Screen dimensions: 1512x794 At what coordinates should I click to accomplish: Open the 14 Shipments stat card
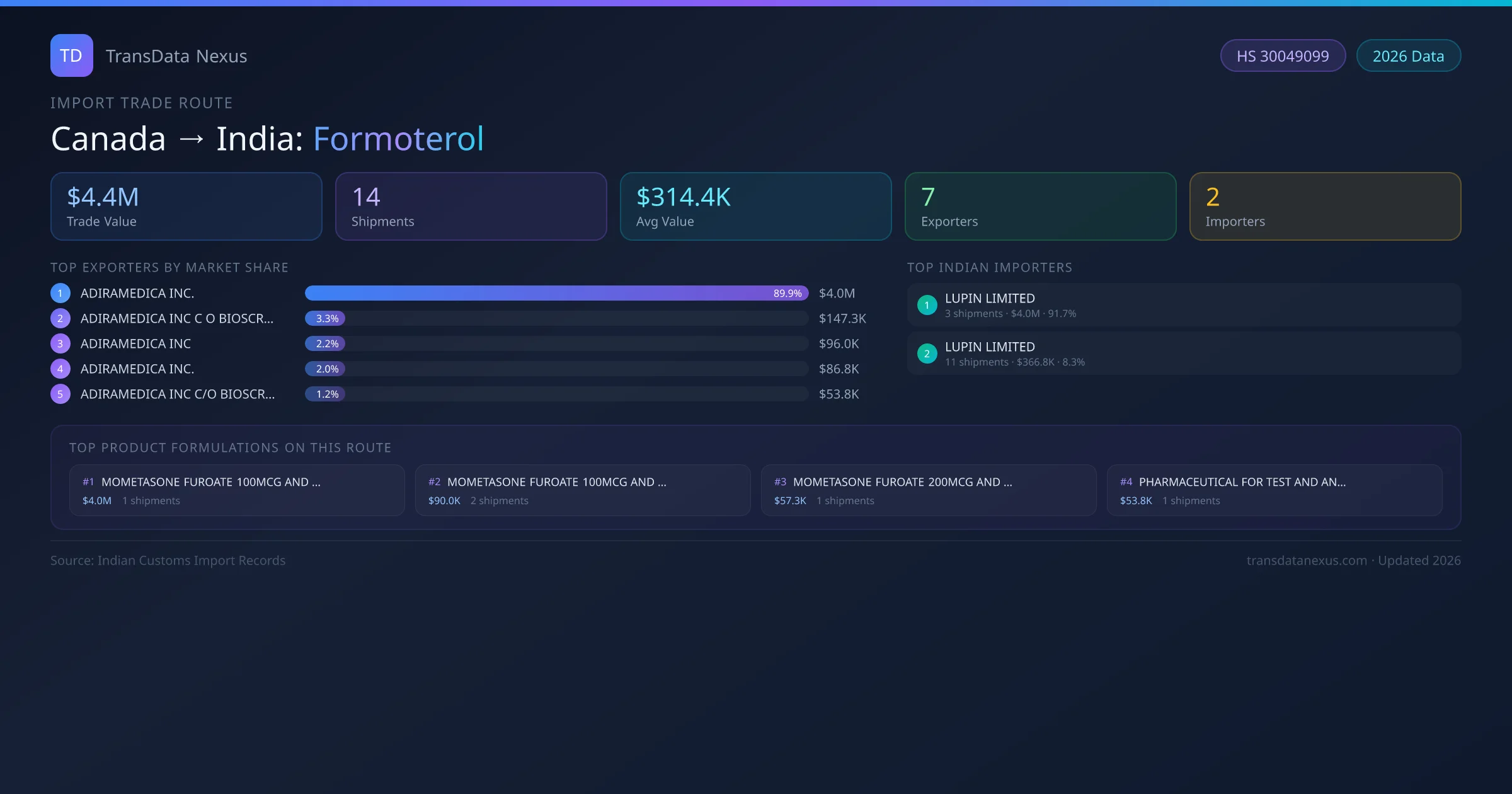[471, 206]
